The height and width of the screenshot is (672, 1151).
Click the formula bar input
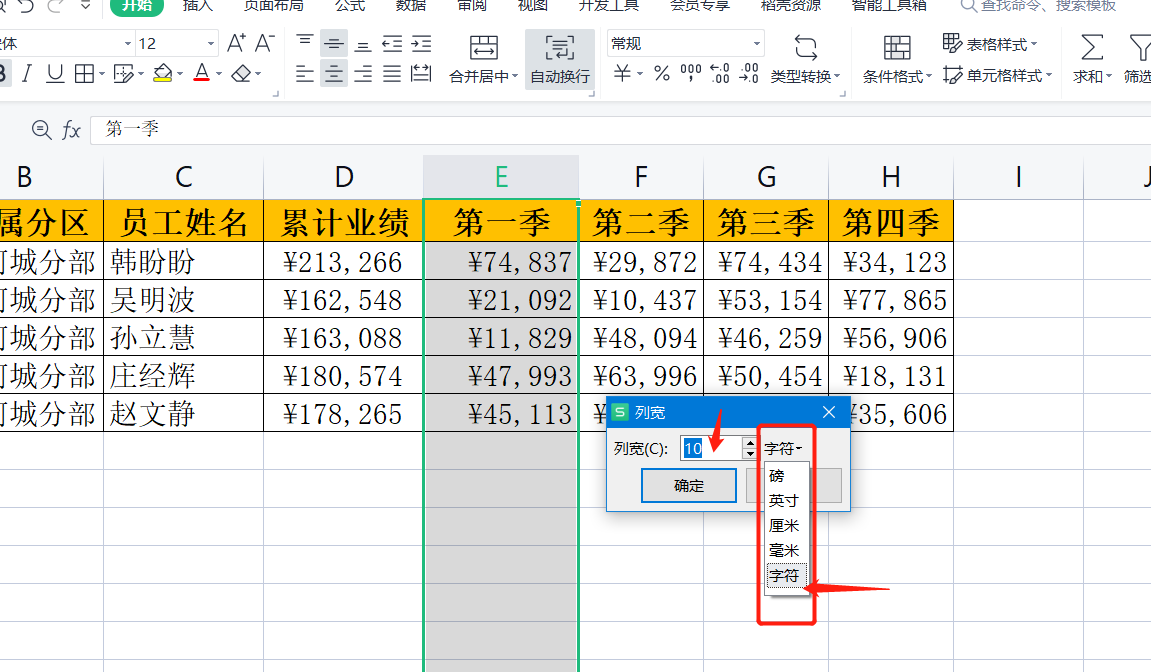620,129
